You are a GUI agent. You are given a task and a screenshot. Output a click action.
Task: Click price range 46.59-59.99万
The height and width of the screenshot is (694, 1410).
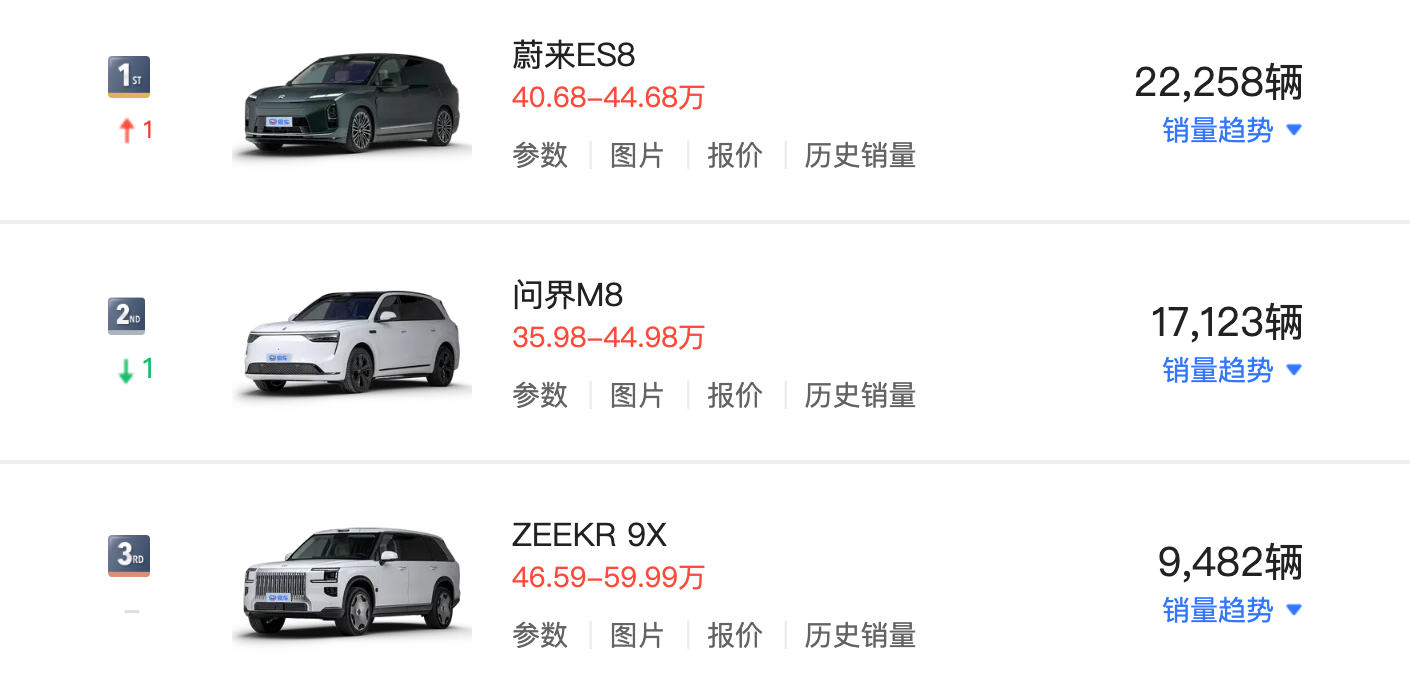[608, 578]
